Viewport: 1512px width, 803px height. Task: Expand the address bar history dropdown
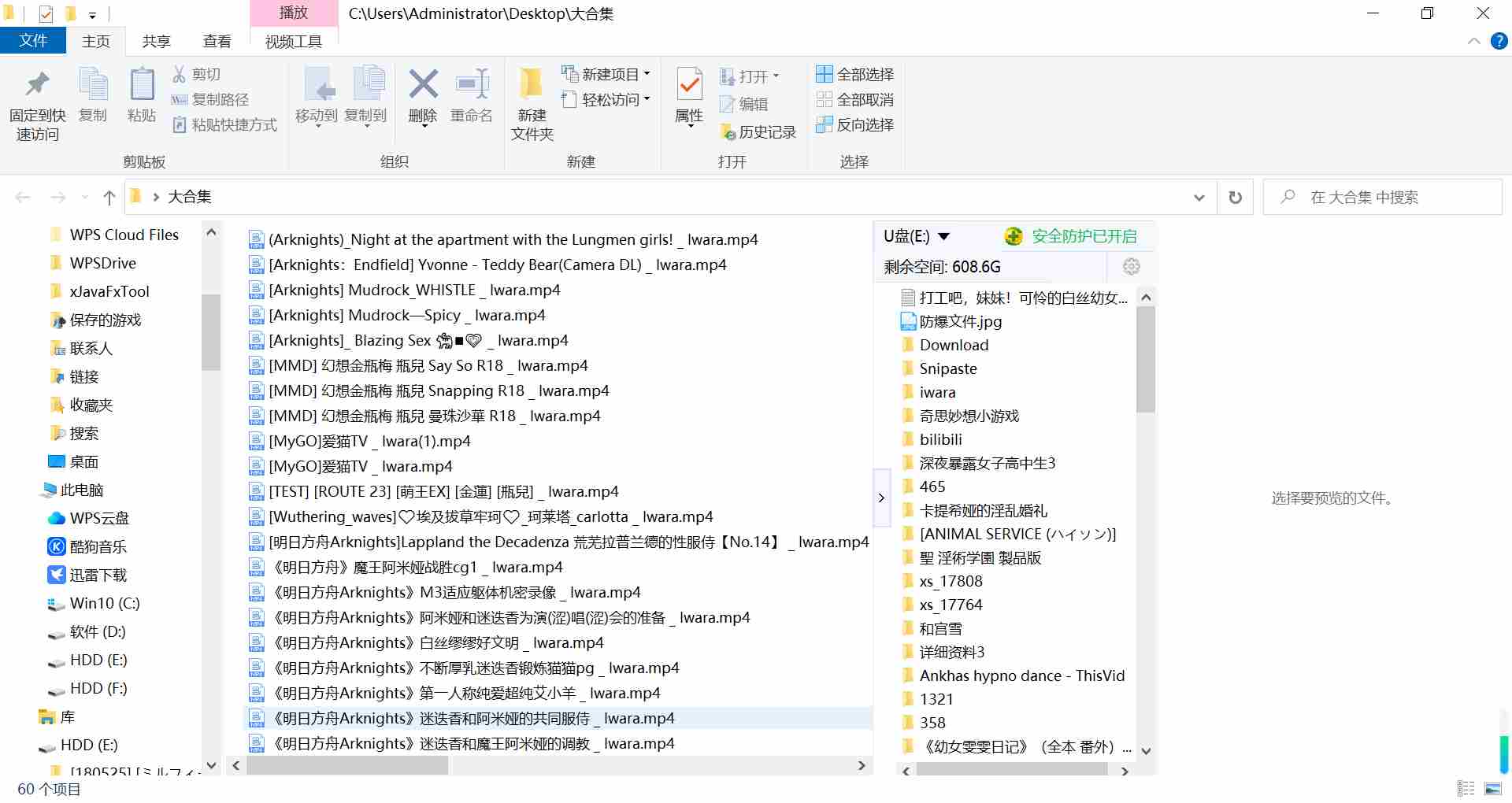click(x=1199, y=197)
